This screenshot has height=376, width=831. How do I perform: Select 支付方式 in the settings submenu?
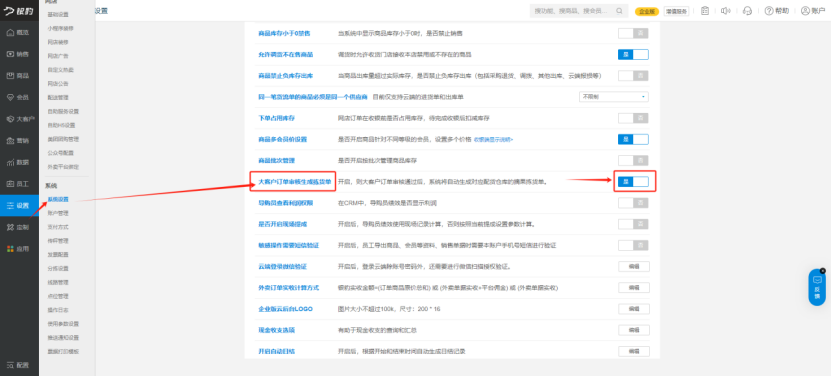(58, 227)
